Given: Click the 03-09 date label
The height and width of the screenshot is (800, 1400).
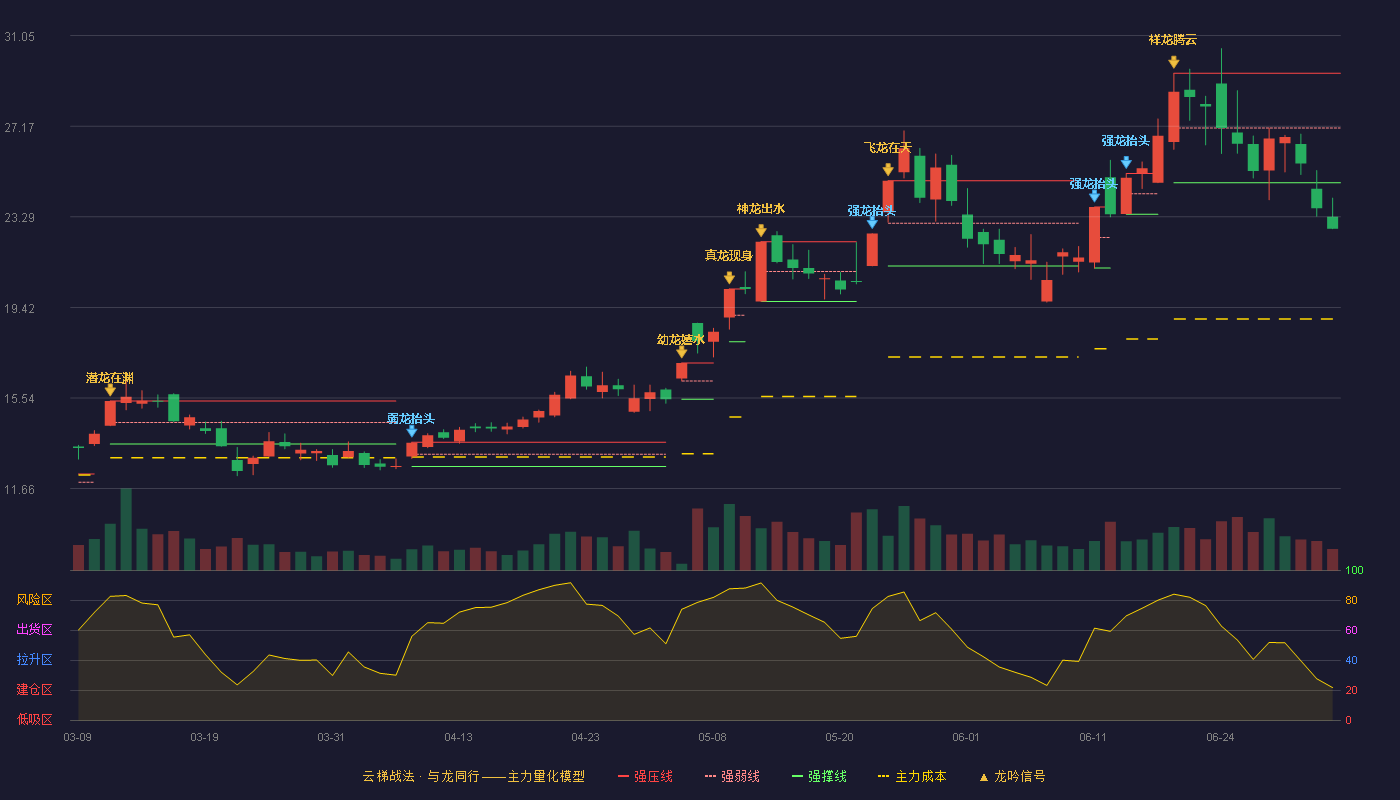Looking at the screenshot, I should click(77, 737).
